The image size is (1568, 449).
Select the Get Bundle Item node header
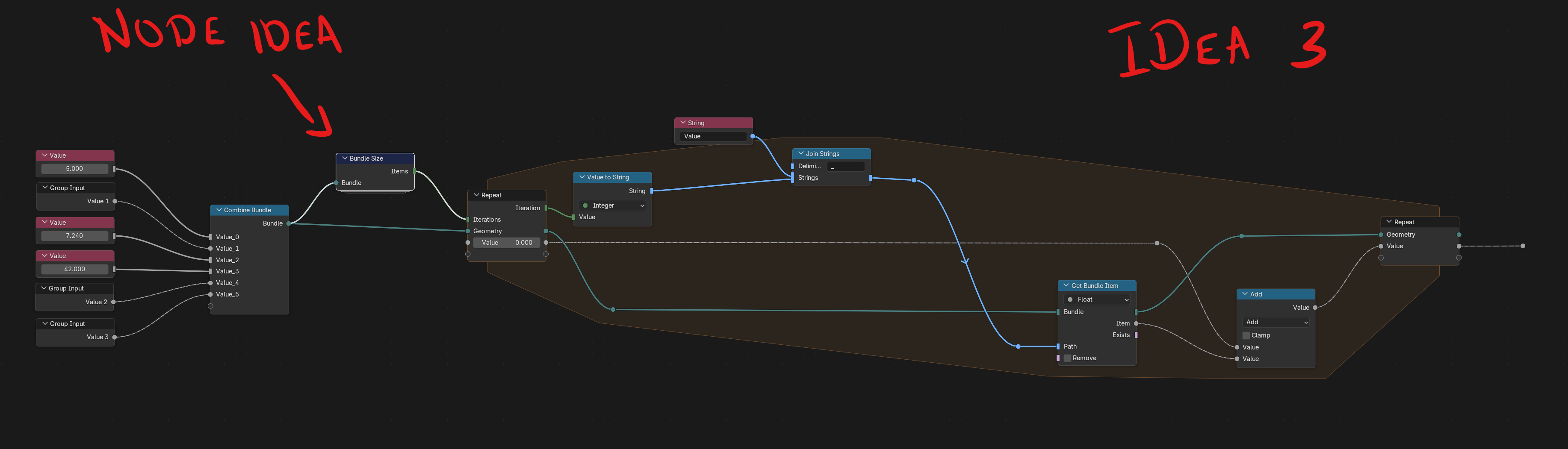tap(1097, 285)
